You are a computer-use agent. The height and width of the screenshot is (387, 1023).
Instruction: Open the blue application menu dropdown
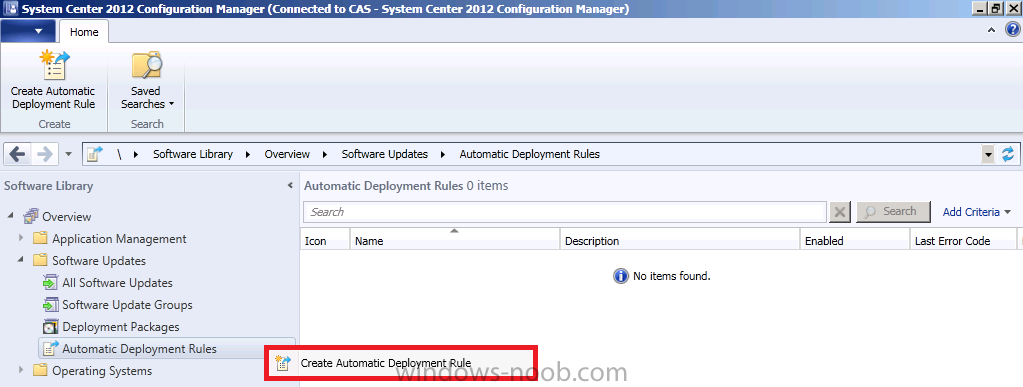coord(28,31)
